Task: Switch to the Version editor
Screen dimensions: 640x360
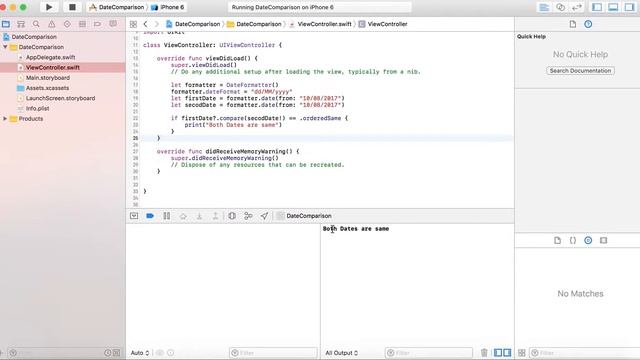Action: (x=577, y=7)
